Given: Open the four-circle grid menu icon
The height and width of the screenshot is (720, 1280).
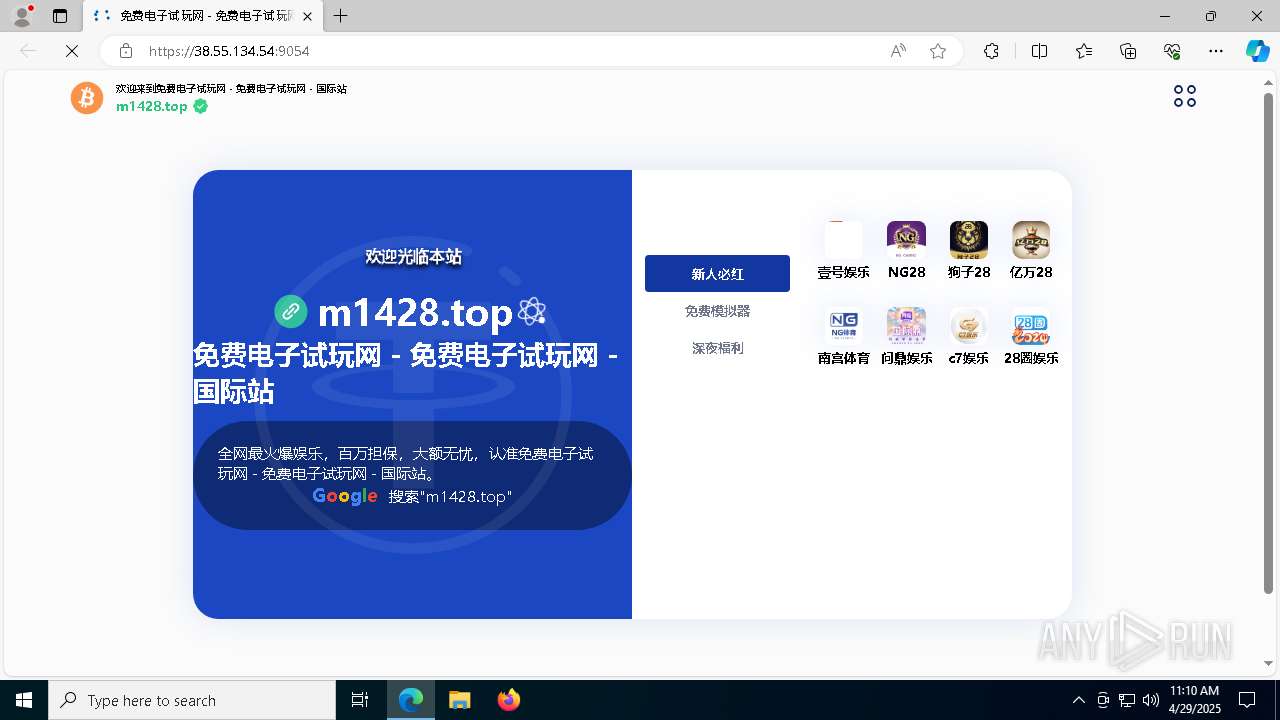Looking at the screenshot, I should [x=1185, y=96].
